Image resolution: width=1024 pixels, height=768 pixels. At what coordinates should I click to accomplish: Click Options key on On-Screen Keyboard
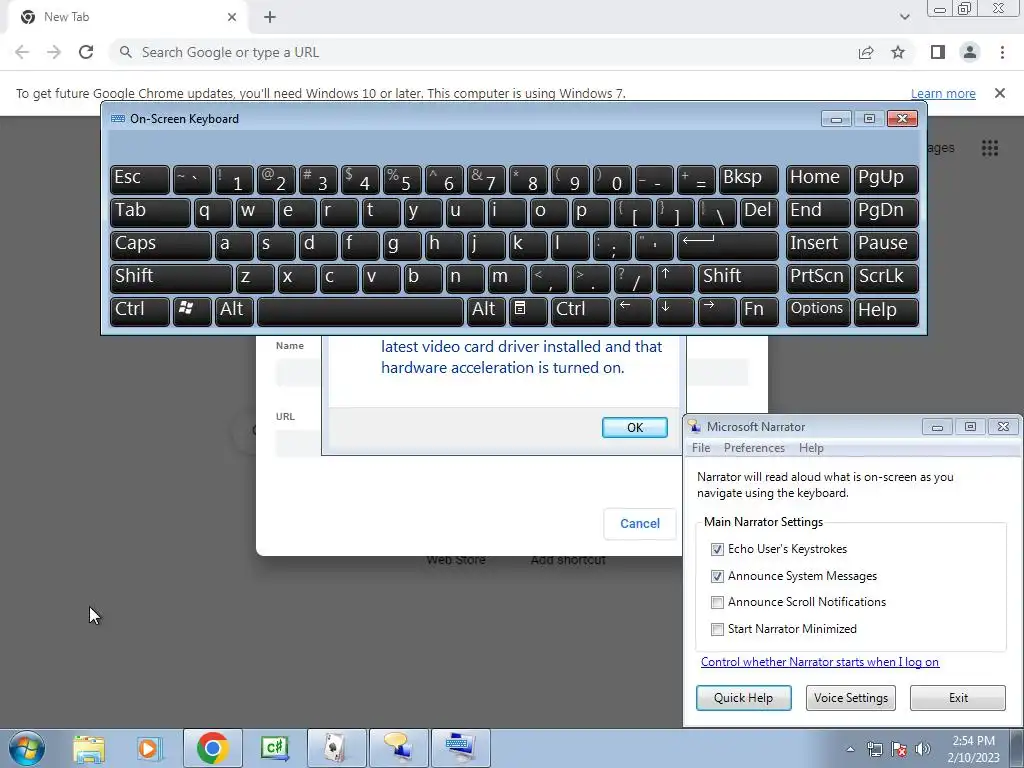click(818, 311)
